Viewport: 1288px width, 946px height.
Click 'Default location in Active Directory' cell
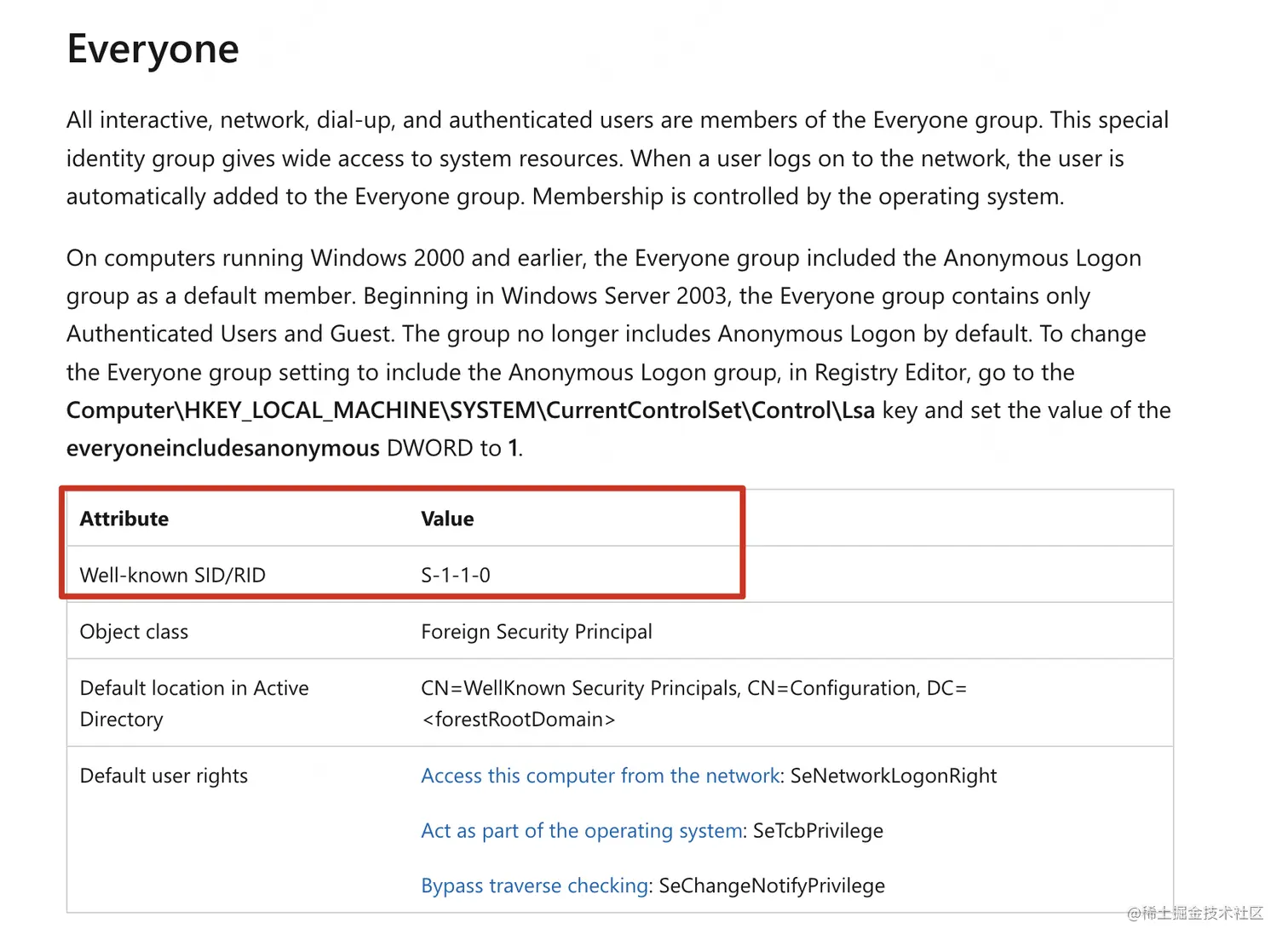pyautogui.click(x=194, y=703)
